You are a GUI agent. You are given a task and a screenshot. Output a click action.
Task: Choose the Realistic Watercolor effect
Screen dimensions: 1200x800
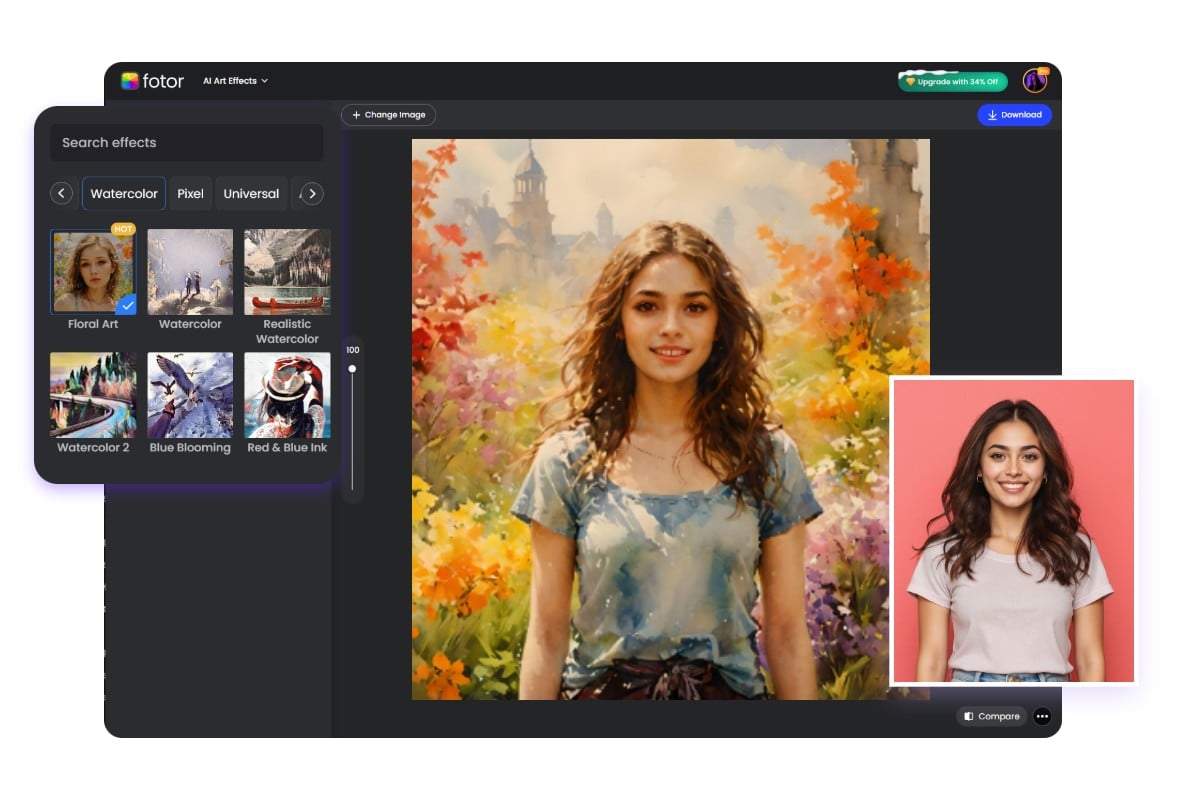coord(287,272)
